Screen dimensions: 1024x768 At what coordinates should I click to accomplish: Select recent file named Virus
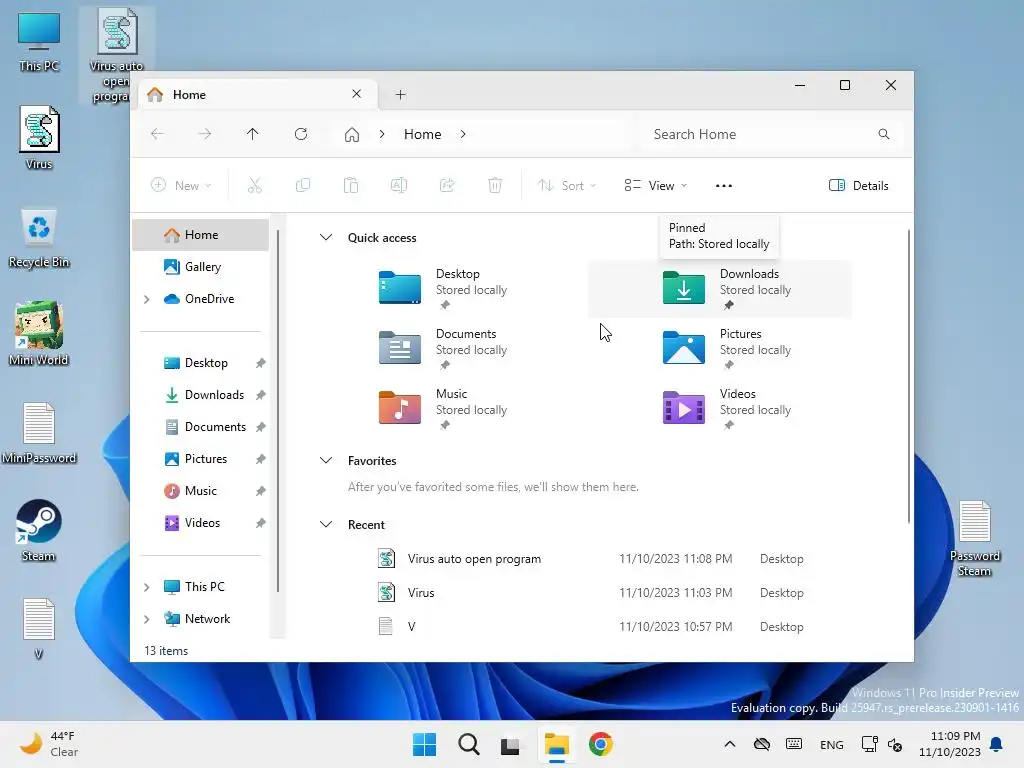591,593
